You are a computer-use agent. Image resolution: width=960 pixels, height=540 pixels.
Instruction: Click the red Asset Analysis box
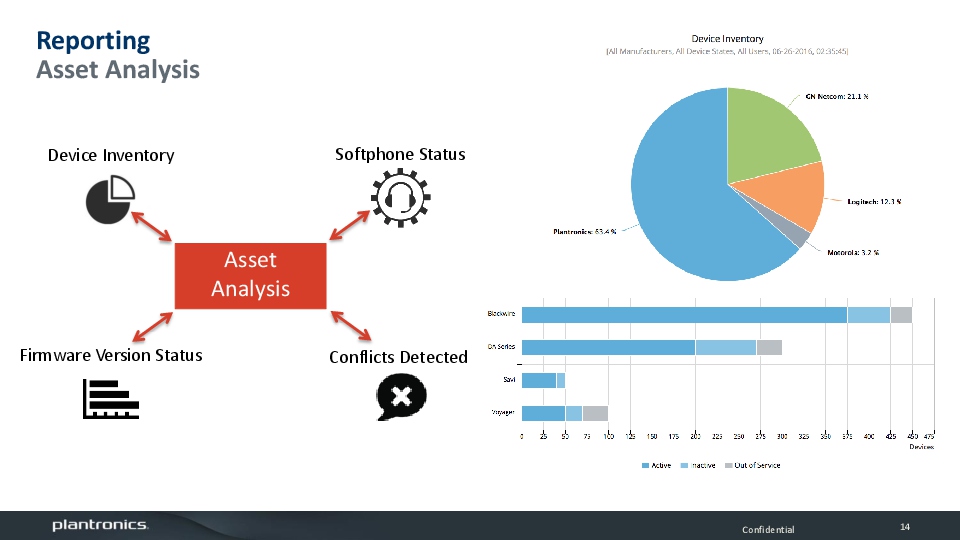point(250,276)
